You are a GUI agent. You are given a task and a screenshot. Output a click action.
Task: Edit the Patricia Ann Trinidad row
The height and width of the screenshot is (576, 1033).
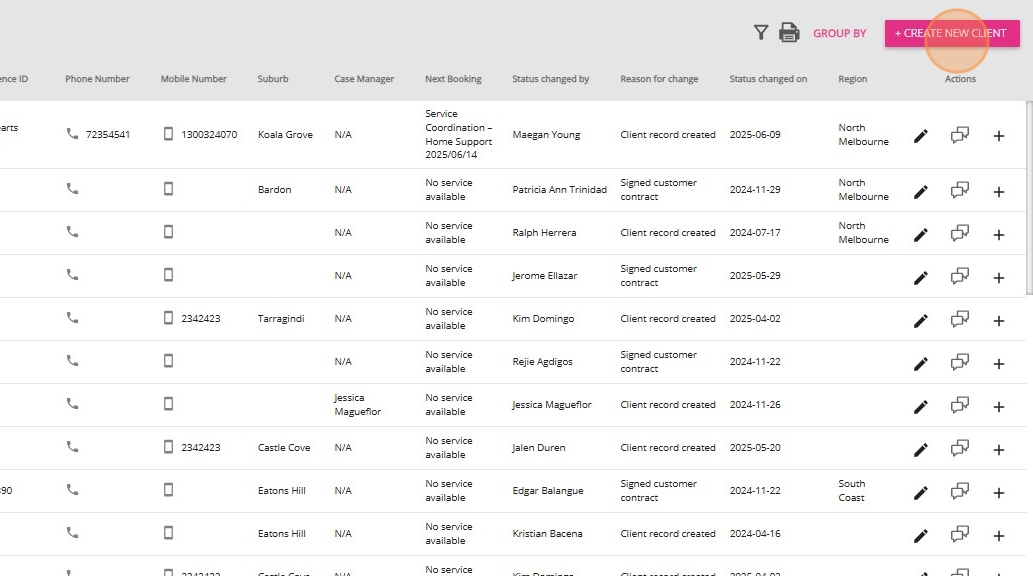(x=921, y=192)
